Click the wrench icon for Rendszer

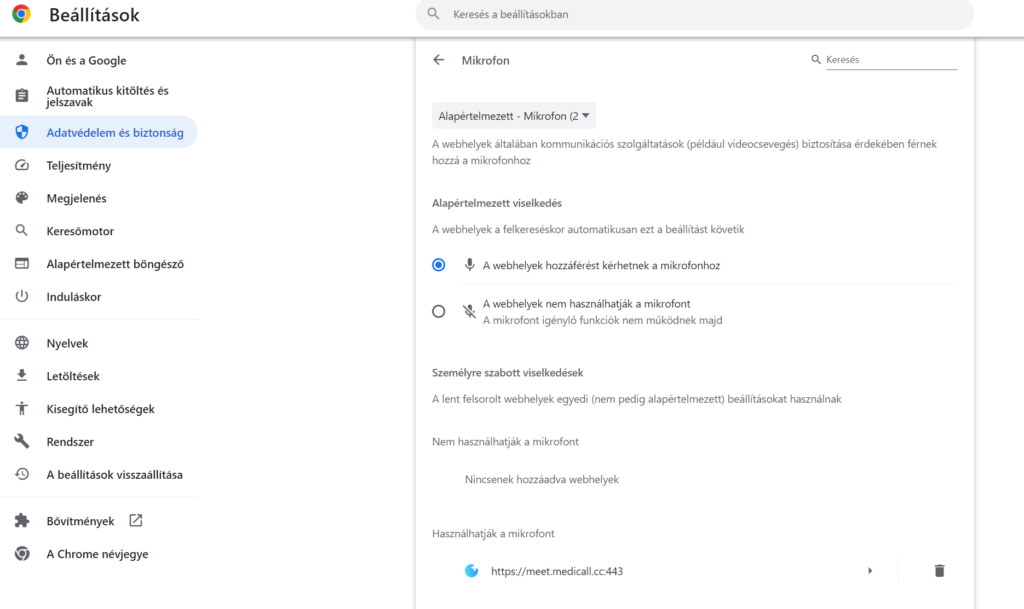tap(22, 441)
